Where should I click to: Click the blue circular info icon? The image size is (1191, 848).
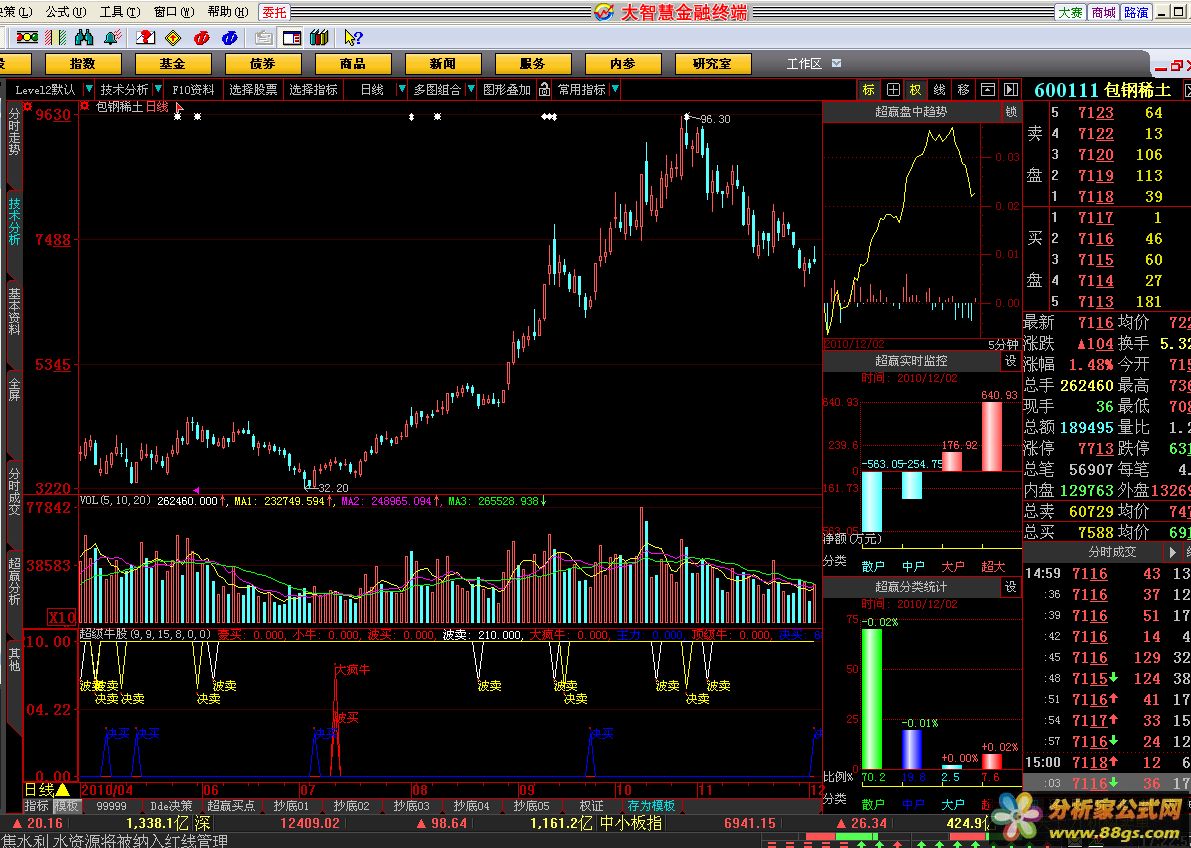point(229,37)
